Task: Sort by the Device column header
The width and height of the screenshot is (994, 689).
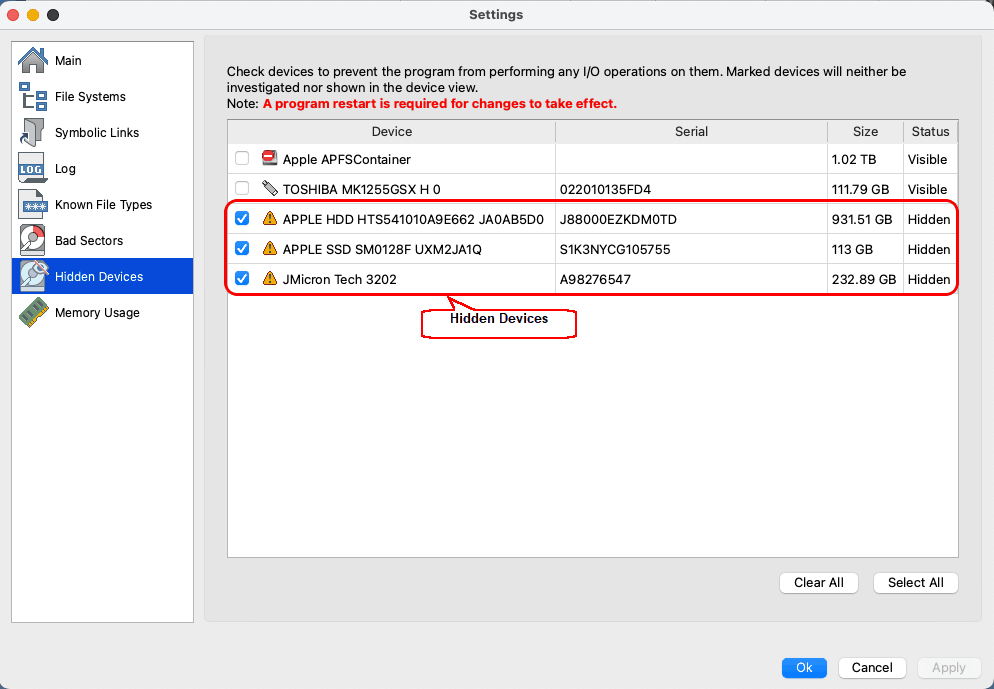Action: tap(392, 132)
